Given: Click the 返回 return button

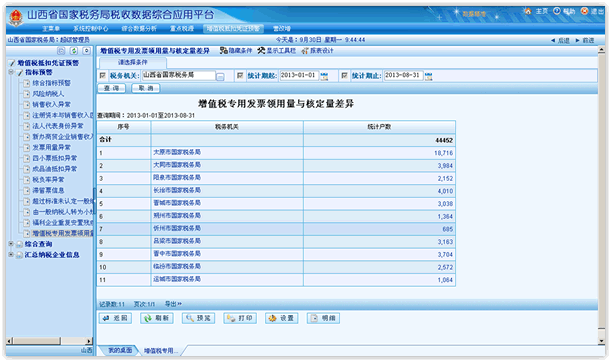Looking at the screenshot, I should [x=115, y=318].
